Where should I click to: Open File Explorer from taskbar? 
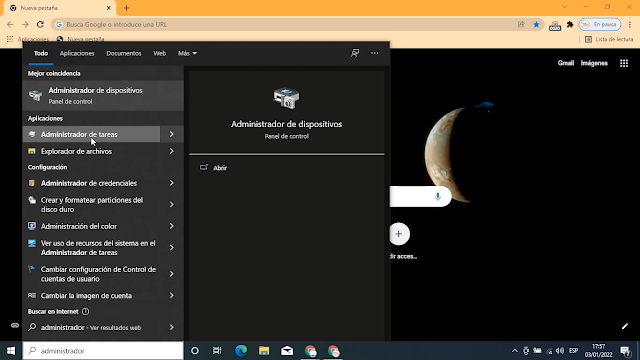(264, 351)
